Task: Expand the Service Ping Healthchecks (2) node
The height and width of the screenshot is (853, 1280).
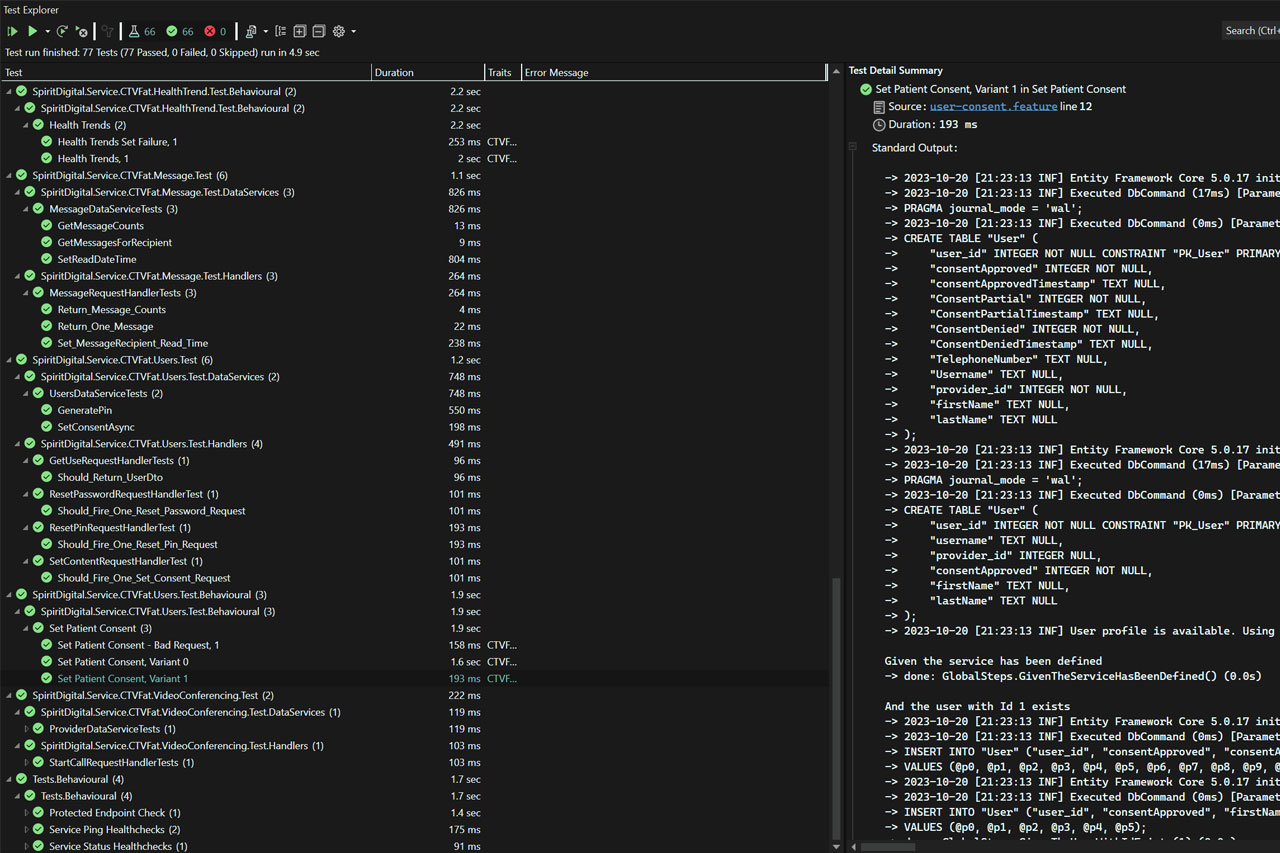Action: coord(28,829)
